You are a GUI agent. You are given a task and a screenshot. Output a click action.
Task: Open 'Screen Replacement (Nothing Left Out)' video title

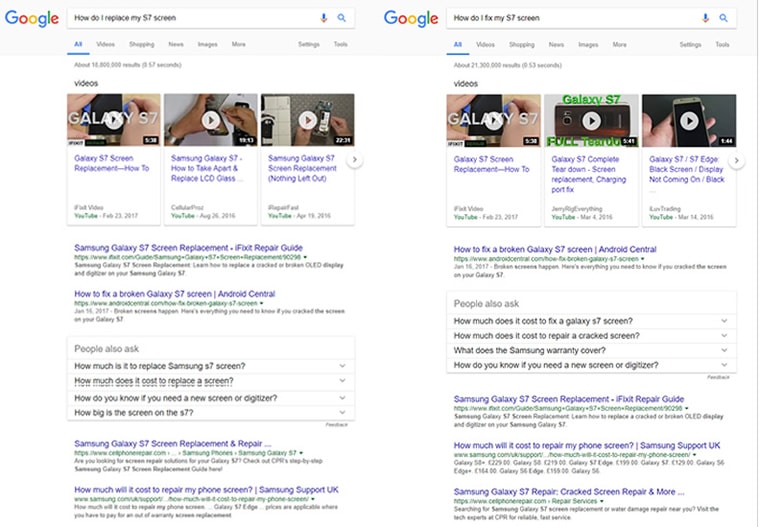(302, 168)
